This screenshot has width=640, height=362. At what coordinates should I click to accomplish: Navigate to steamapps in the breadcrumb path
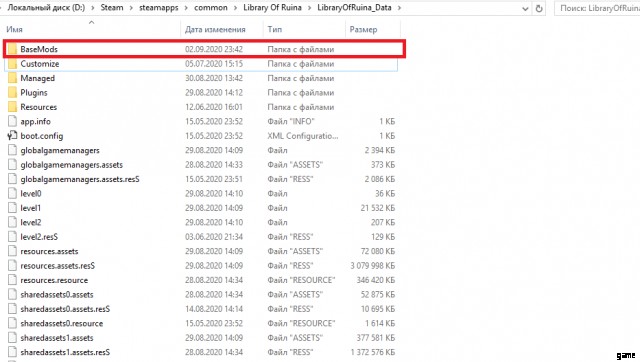coord(159,8)
